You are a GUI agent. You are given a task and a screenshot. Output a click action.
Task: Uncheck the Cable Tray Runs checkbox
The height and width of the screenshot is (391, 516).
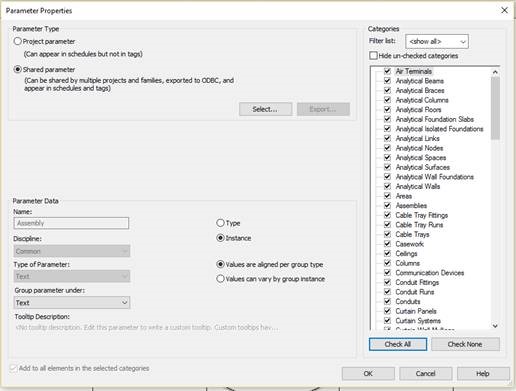tap(387, 225)
